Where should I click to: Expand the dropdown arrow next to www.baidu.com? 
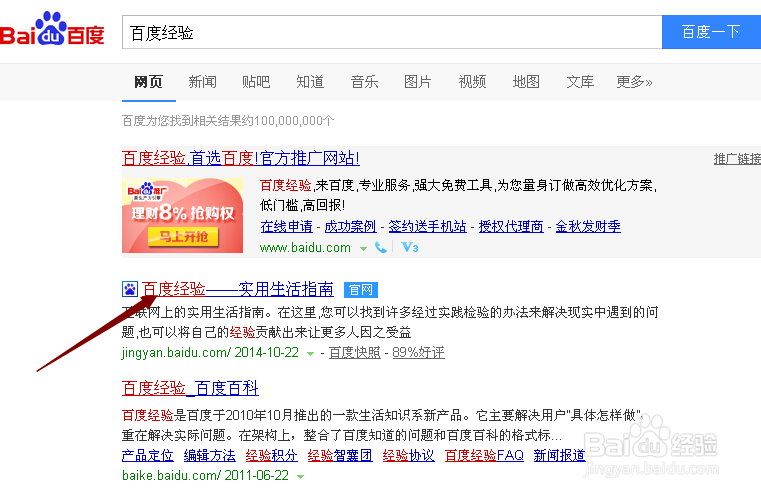pos(363,248)
